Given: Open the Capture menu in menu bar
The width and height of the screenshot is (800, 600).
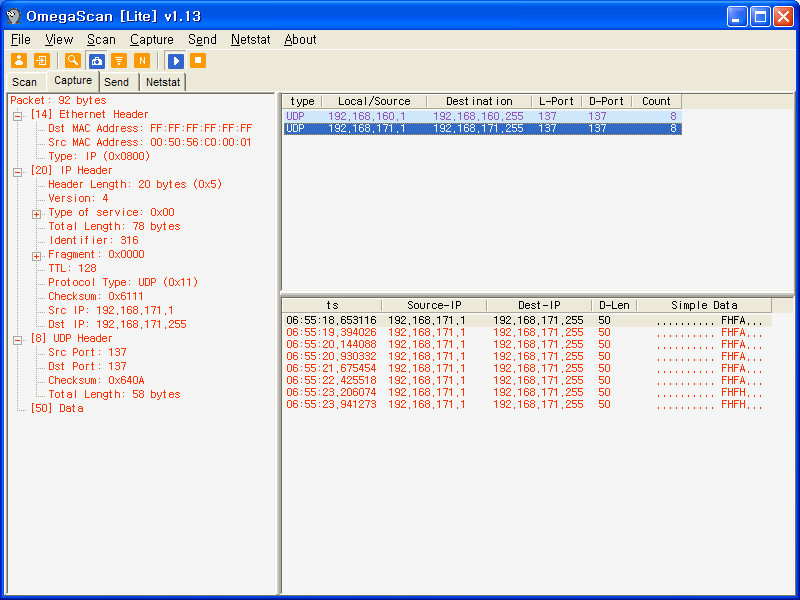Looking at the screenshot, I should [151, 40].
